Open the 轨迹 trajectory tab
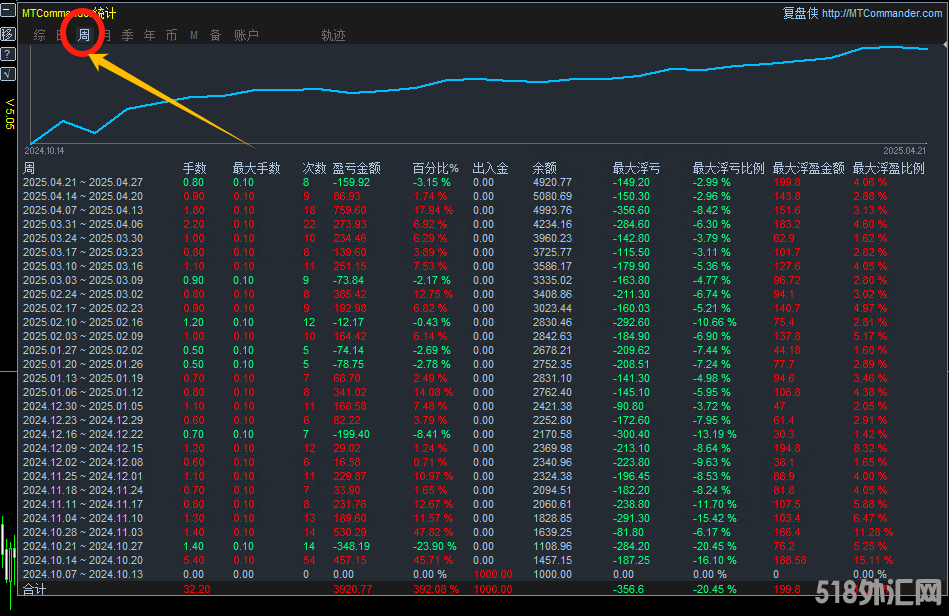The height and width of the screenshot is (616, 949). click(x=333, y=35)
